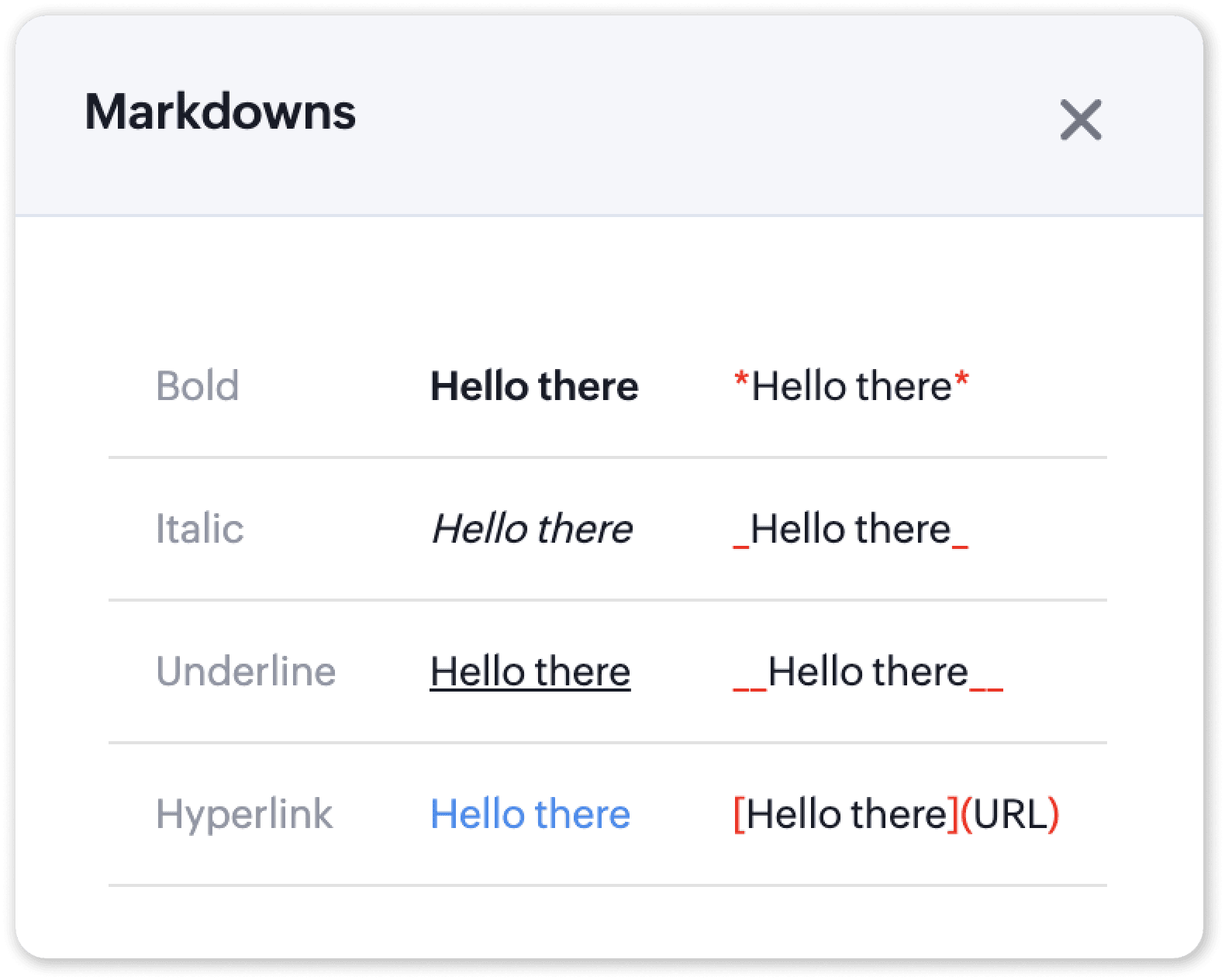This screenshot has height=980, width=1225.
Task: Click the Markdowns dialog title
Action: tap(220, 112)
